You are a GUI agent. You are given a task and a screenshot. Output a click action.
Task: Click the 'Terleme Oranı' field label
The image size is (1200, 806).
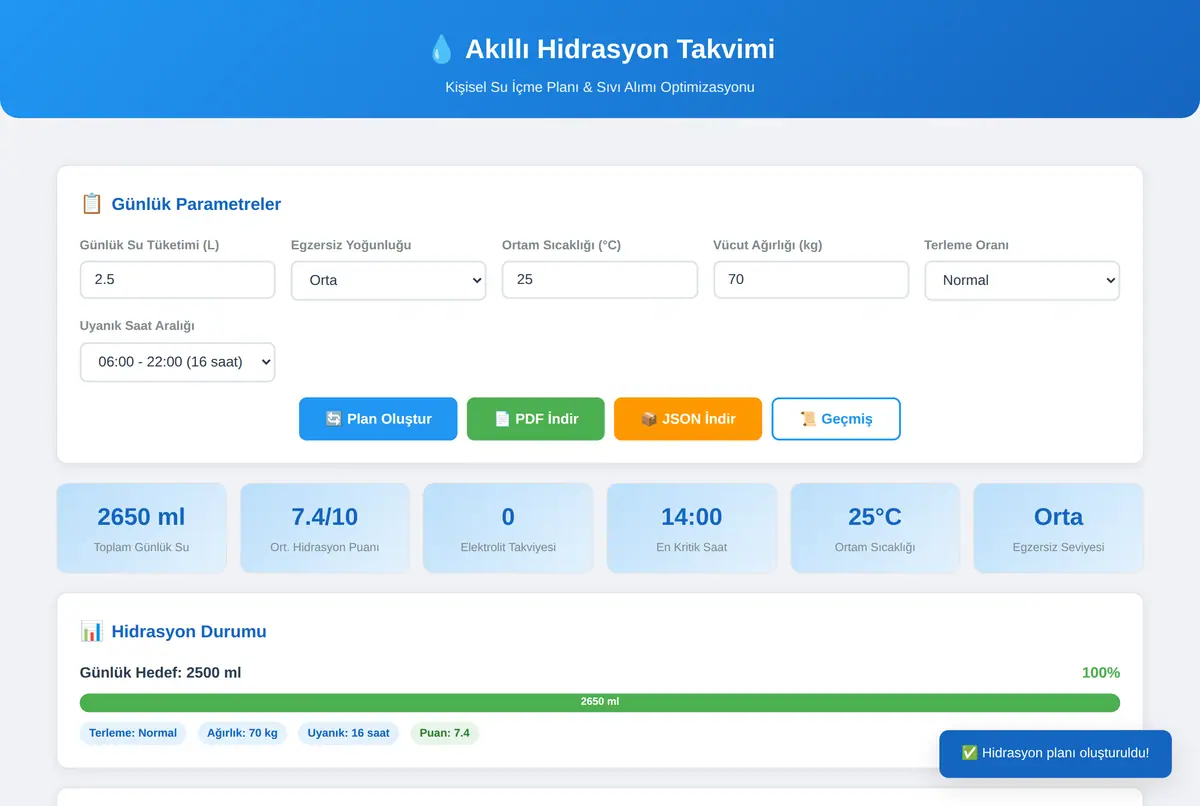[966, 245]
